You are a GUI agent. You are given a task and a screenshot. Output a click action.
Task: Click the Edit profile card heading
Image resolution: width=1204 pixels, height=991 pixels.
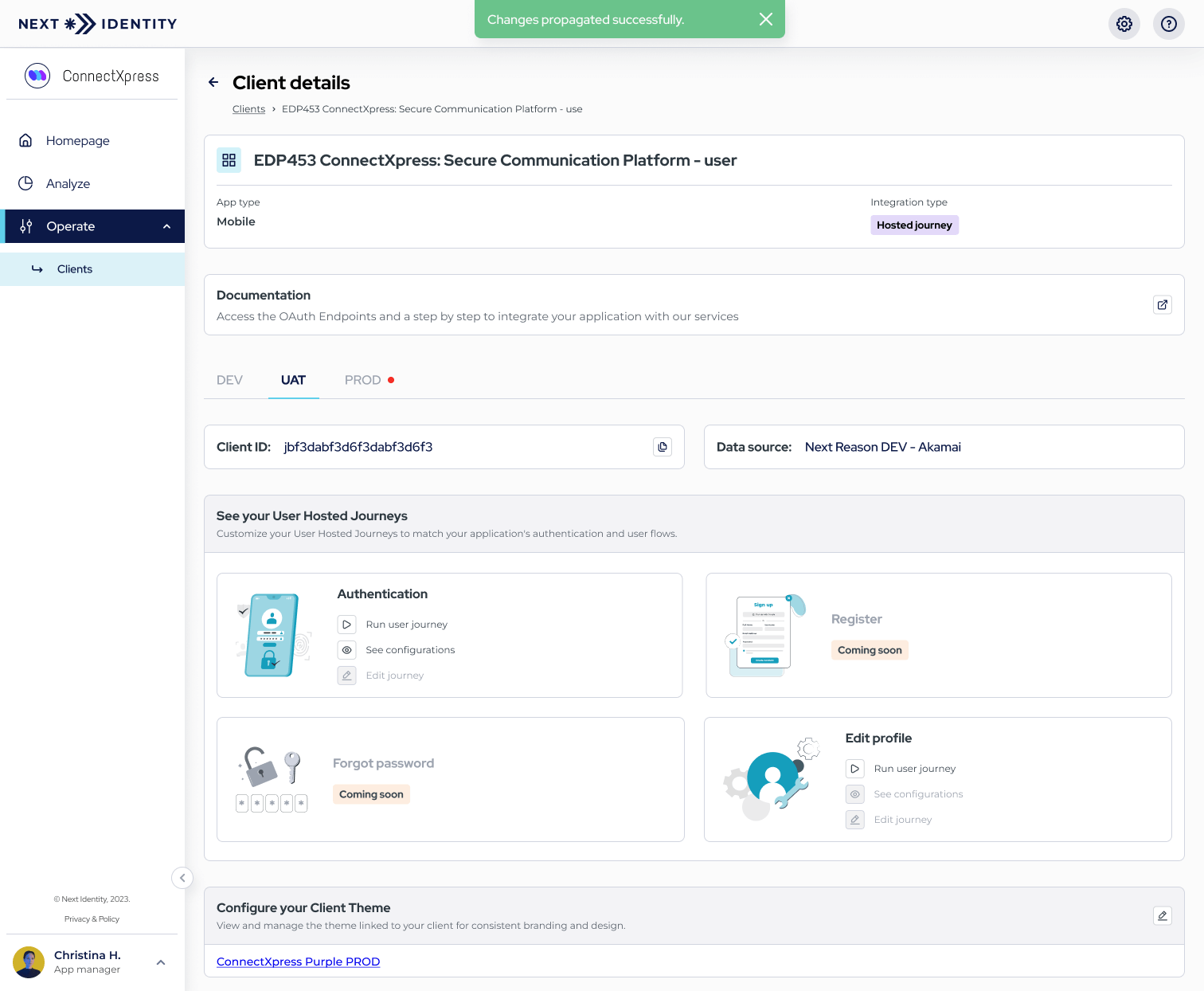pos(878,738)
